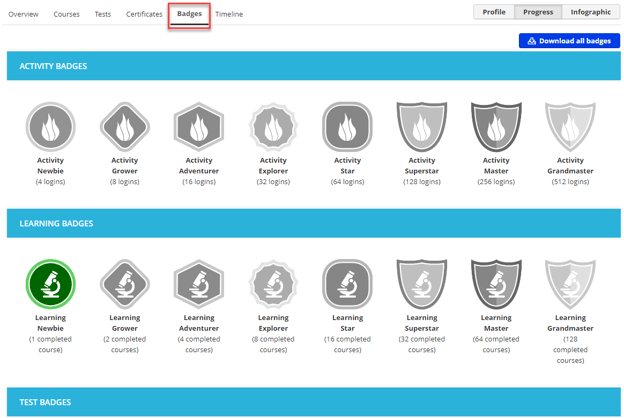Click the LEARNING BADGES section header
This screenshot has width=624, height=418.
coord(314,223)
